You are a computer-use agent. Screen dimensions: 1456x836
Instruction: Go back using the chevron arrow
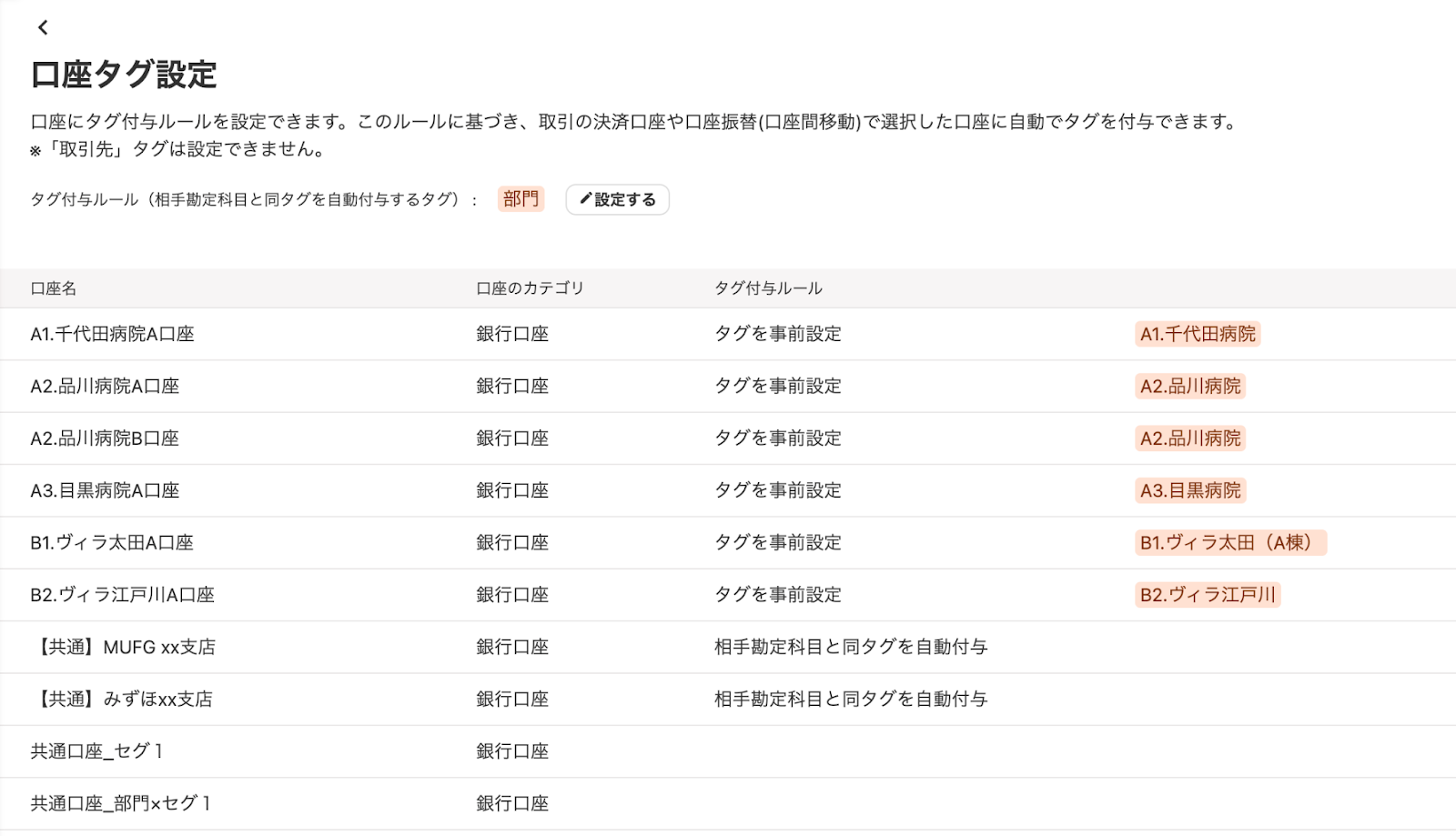tap(43, 27)
